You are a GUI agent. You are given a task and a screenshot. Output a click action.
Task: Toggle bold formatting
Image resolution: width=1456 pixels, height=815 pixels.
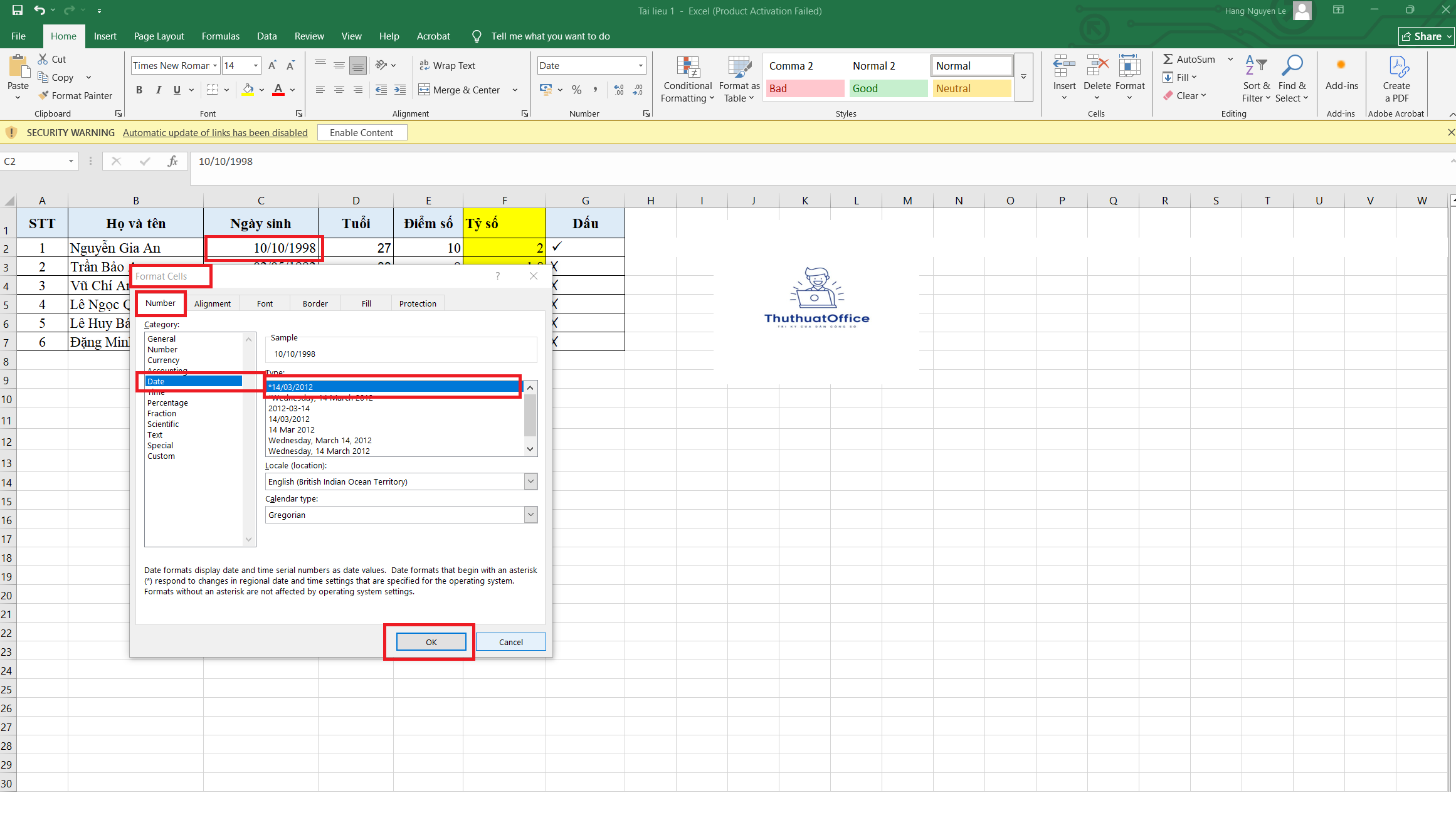[x=139, y=90]
